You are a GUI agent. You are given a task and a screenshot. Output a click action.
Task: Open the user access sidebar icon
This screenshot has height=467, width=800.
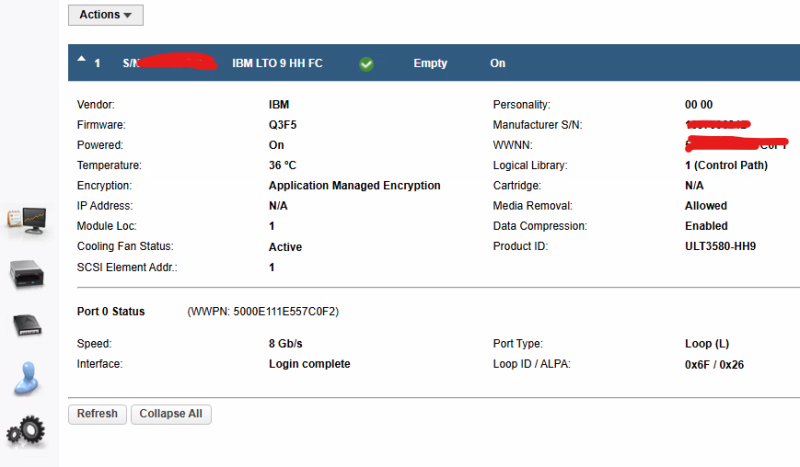pyautogui.click(x=26, y=378)
